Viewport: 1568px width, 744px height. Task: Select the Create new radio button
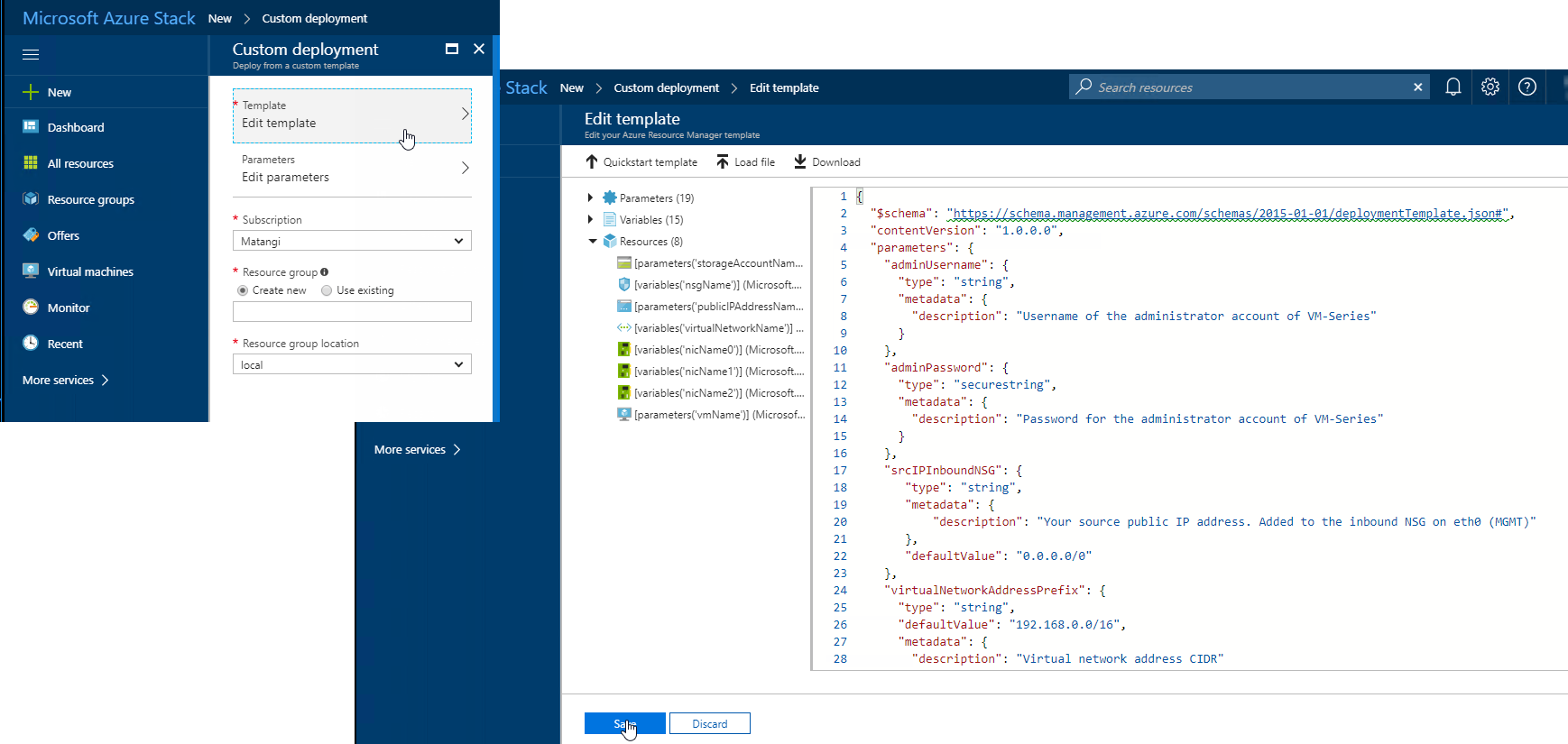click(x=243, y=290)
